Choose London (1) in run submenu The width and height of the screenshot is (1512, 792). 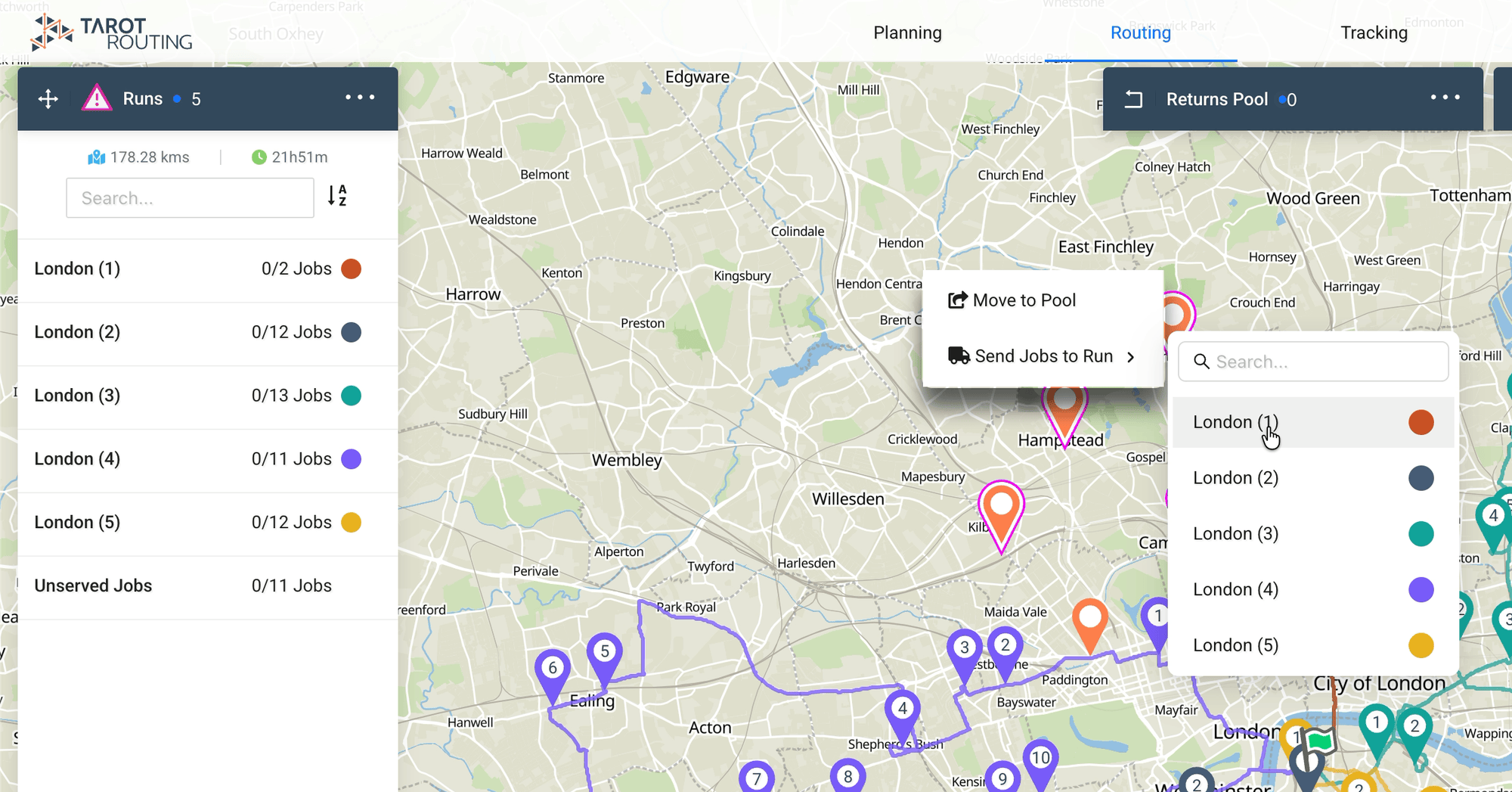pyautogui.click(x=1313, y=422)
